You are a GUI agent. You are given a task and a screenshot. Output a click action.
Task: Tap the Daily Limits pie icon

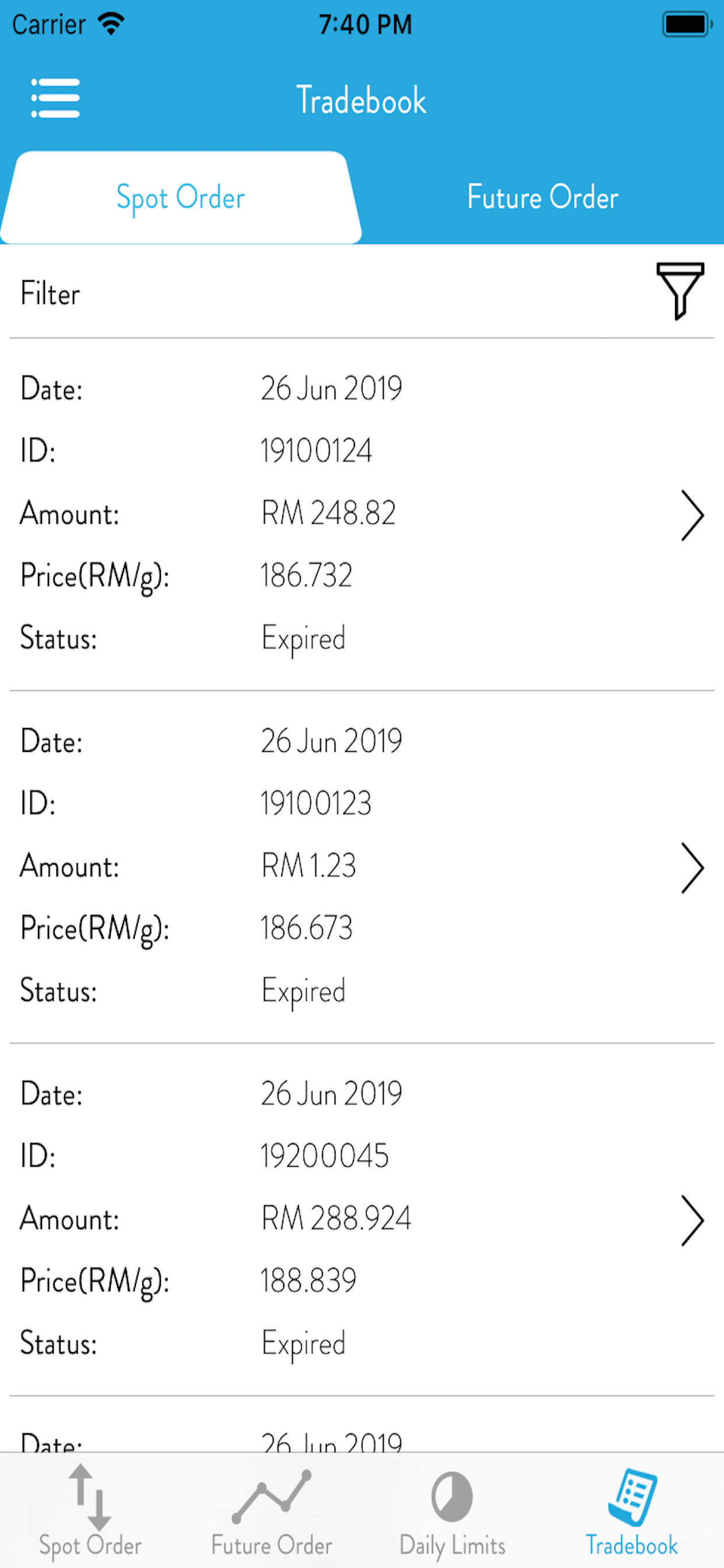click(452, 1497)
